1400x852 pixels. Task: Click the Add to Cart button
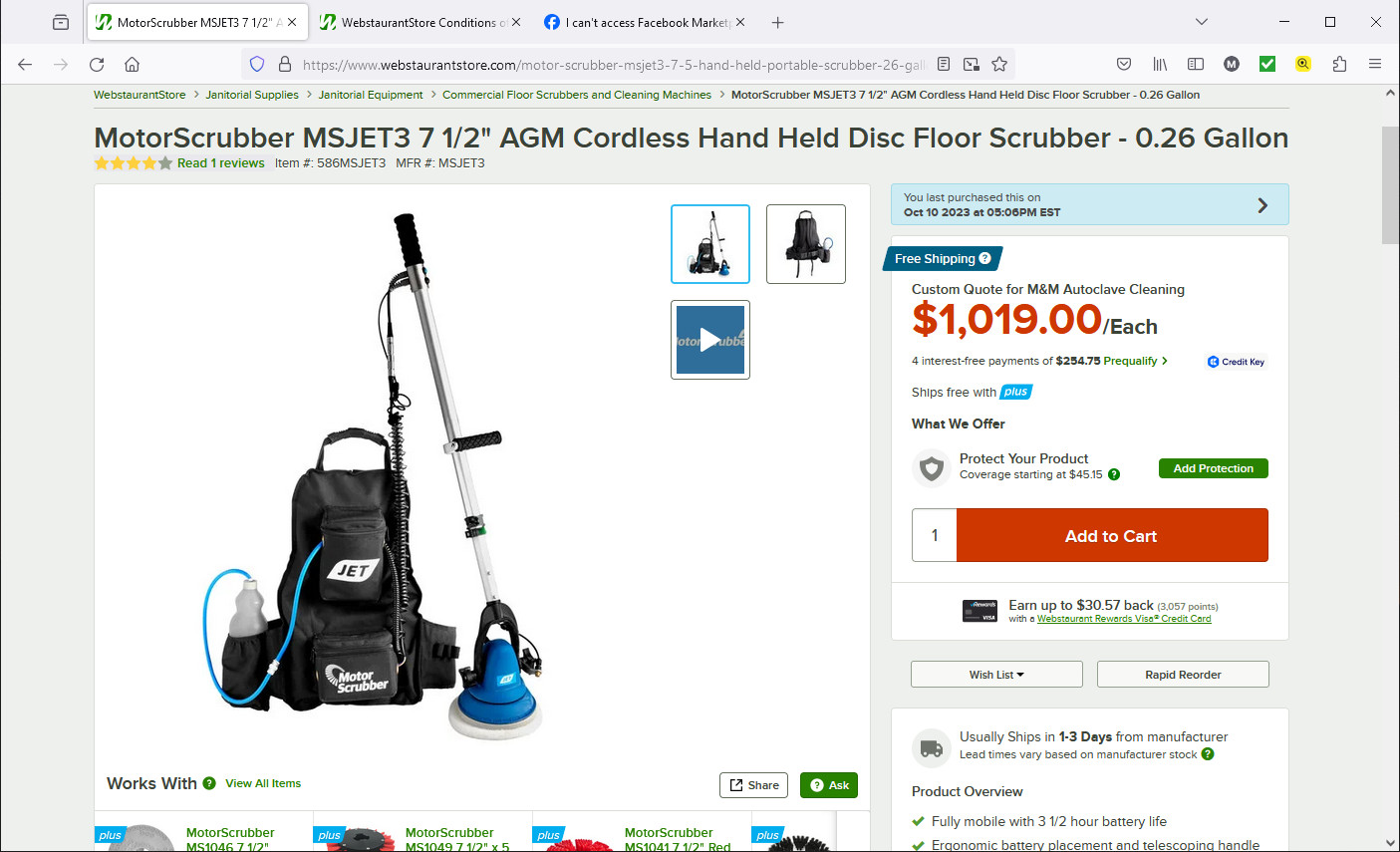tap(1112, 535)
